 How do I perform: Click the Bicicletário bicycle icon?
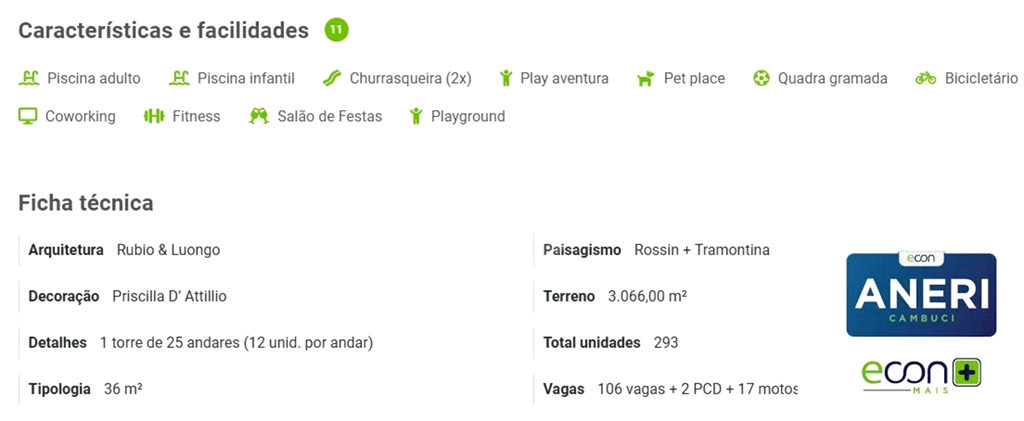pos(926,78)
